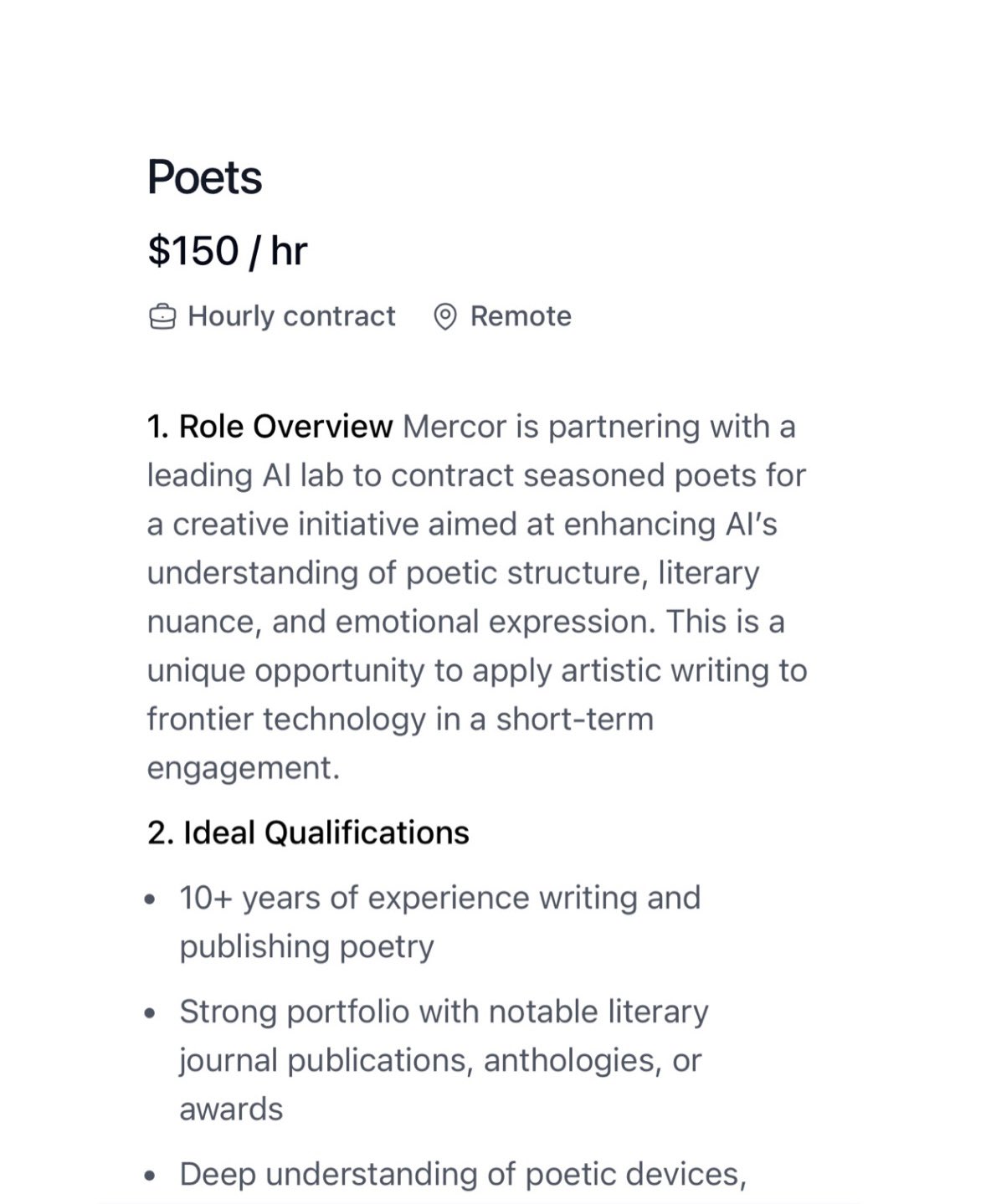This screenshot has height=1204, width=986.
Task: Click the location pin icon beside Remote
Action: (x=445, y=317)
